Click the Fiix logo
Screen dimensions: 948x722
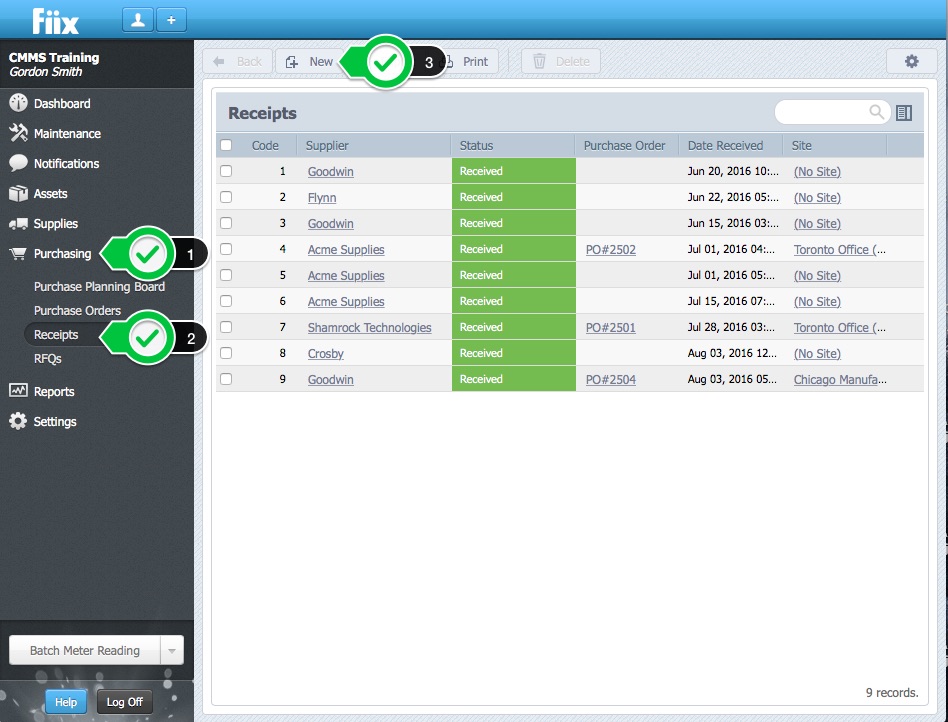pyautogui.click(x=56, y=21)
